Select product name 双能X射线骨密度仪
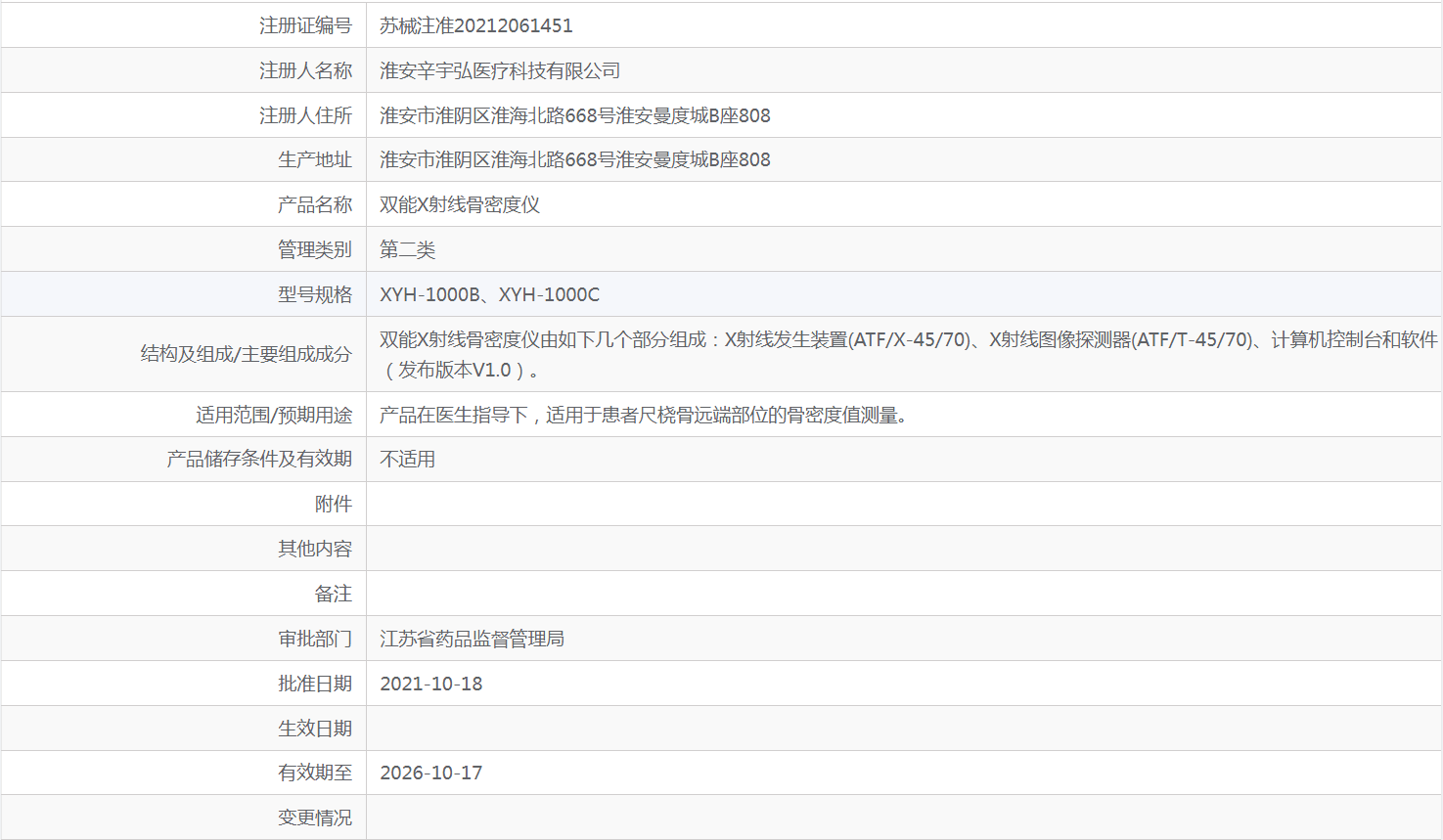 pyautogui.click(x=460, y=204)
